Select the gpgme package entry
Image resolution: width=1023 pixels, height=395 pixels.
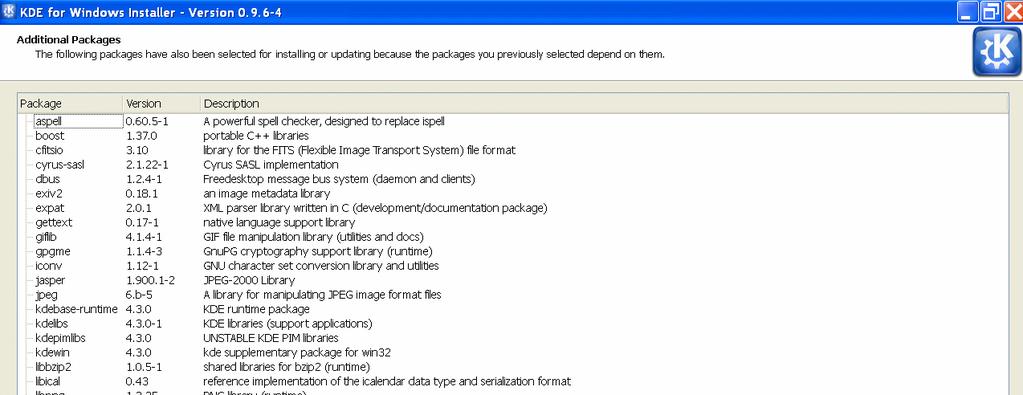coord(53,251)
